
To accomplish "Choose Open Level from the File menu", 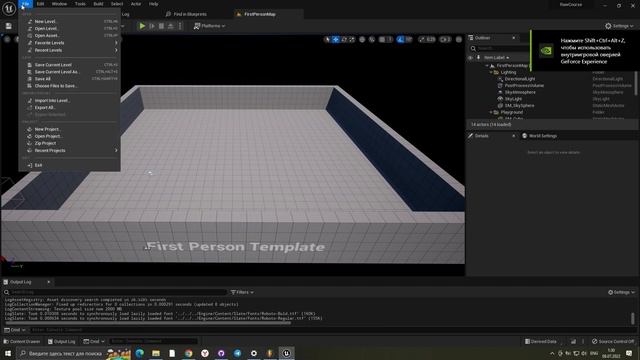I will click(69, 29).
